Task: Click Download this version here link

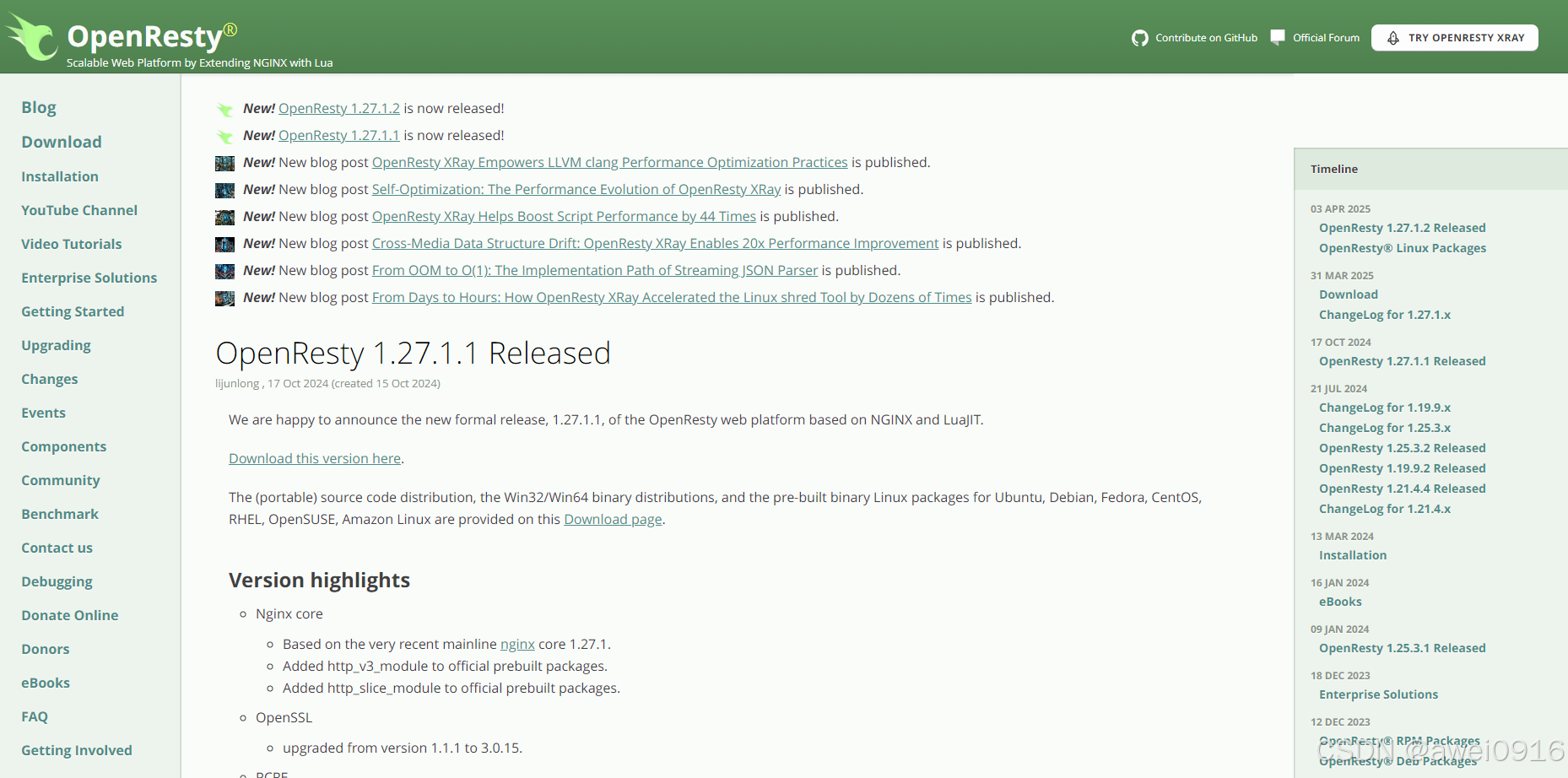Action: coord(315,458)
